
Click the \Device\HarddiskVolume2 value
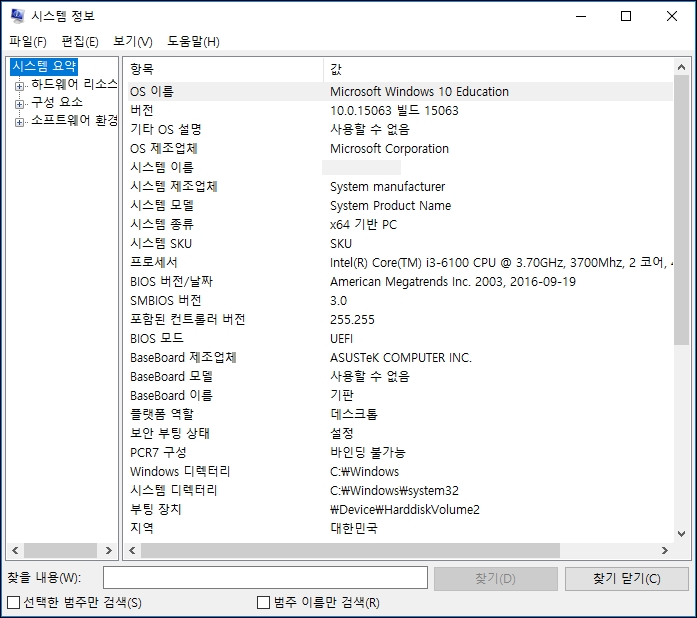point(405,510)
